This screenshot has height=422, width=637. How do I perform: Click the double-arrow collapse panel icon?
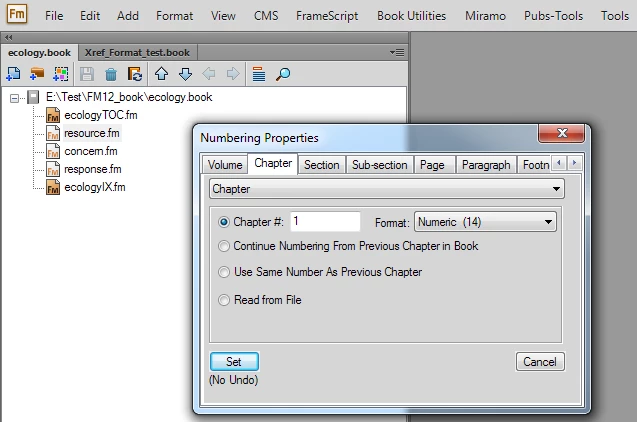point(9,37)
